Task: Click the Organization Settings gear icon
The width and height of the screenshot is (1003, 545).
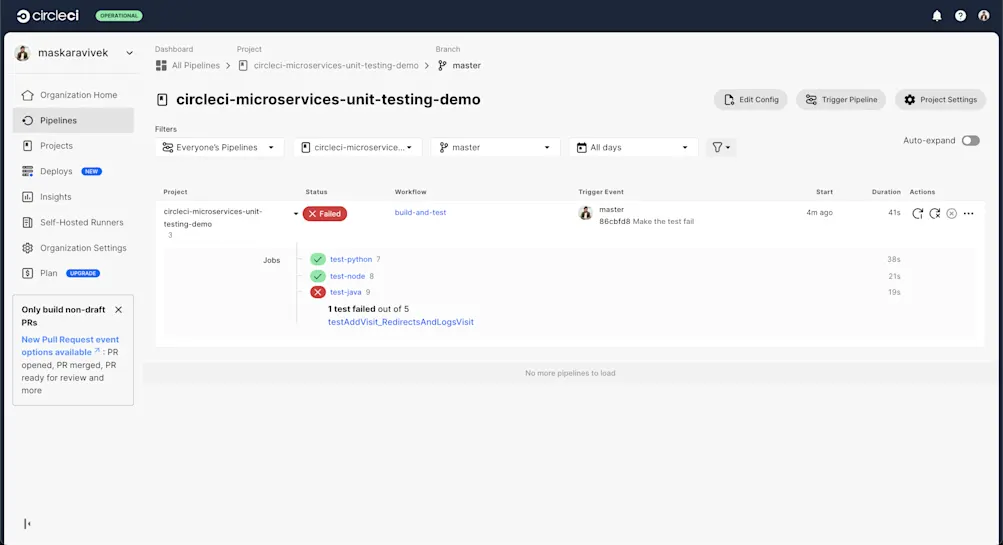Action: click(28, 248)
